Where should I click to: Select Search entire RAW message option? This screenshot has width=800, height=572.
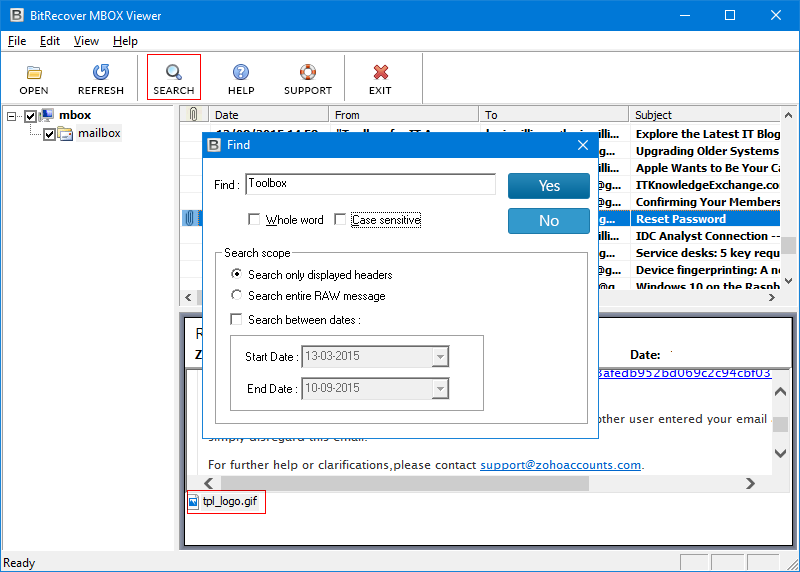(x=236, y=295)
